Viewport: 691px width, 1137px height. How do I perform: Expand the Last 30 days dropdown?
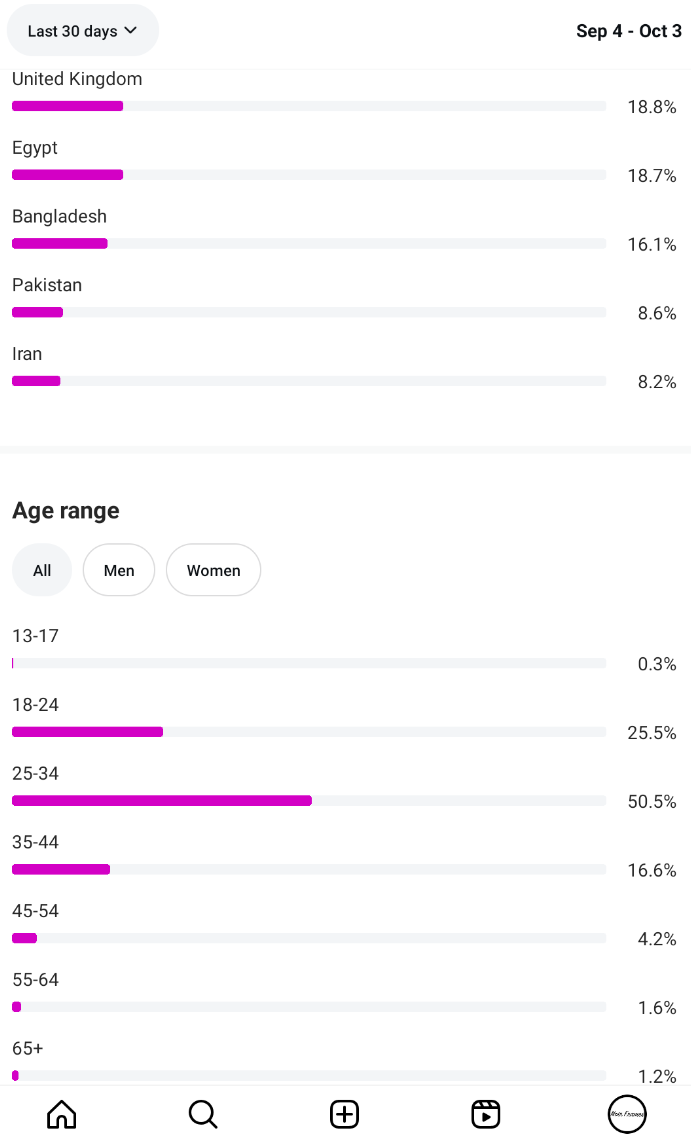[83, 30]
